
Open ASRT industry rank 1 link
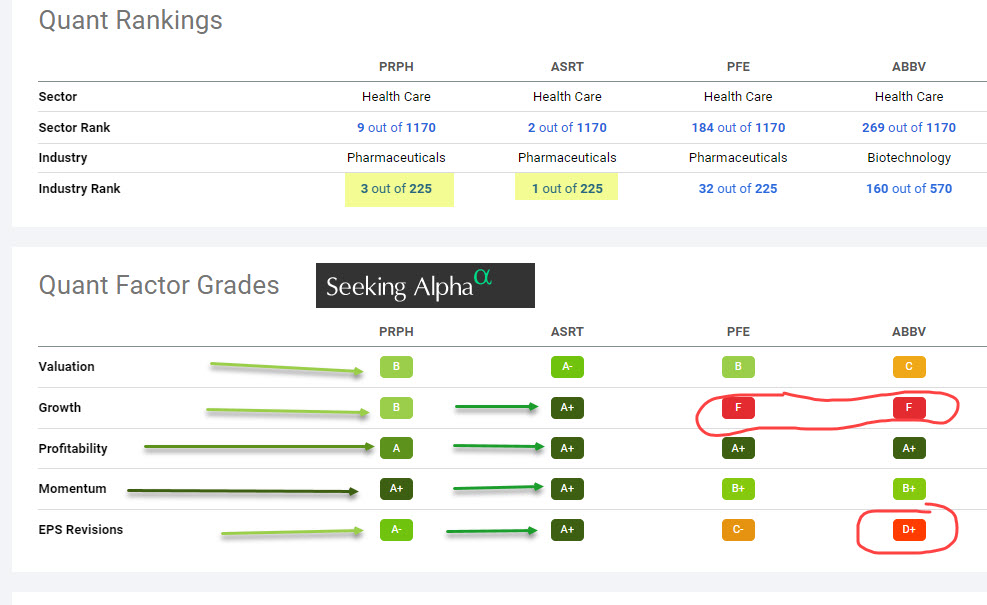[535, 189]
